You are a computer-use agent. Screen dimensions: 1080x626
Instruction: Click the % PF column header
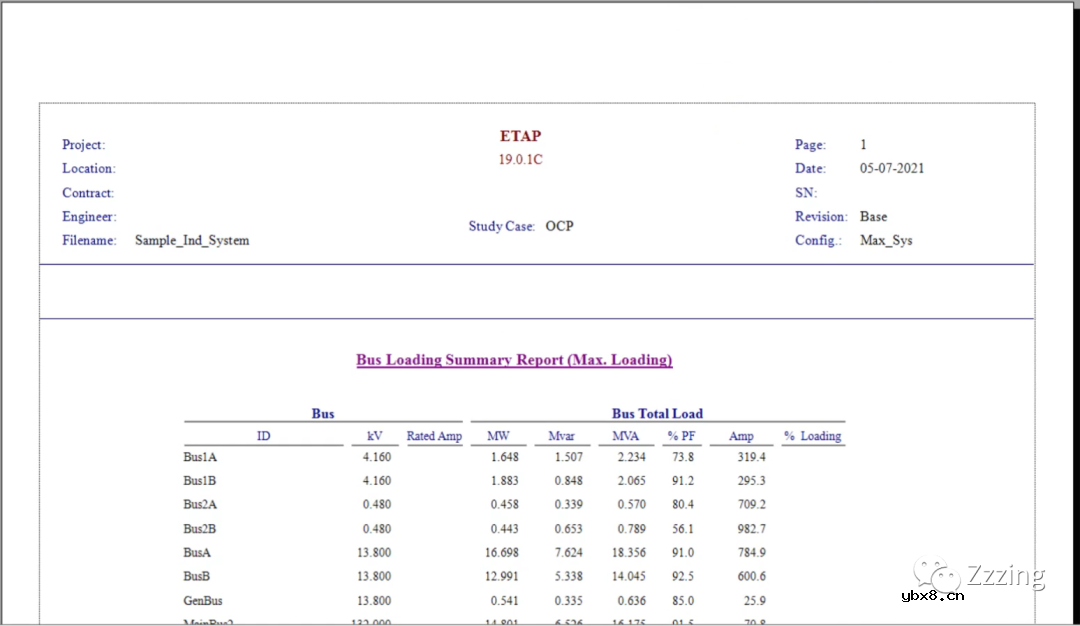pos(681,436)
